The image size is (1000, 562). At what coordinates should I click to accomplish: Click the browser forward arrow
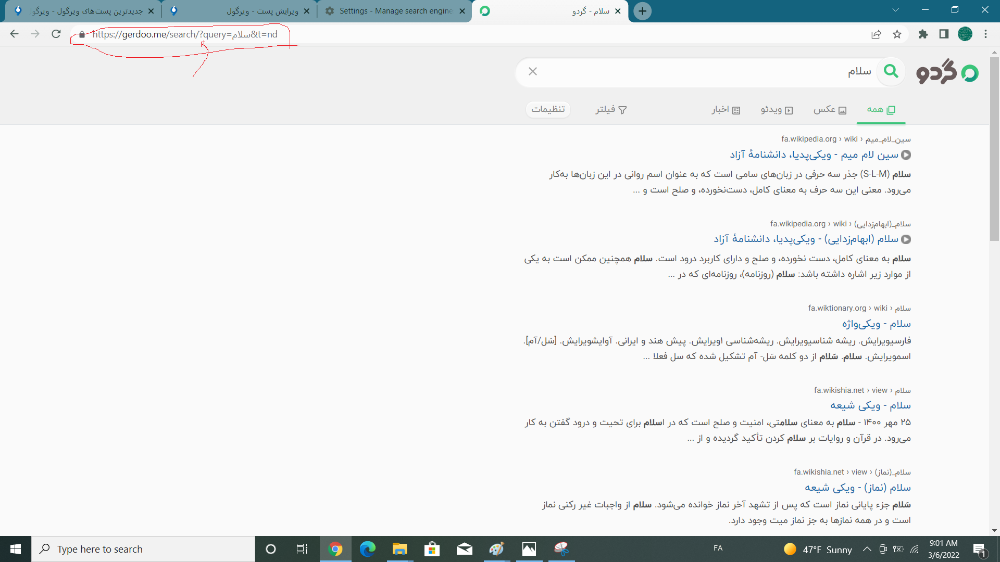pos(35,34)
